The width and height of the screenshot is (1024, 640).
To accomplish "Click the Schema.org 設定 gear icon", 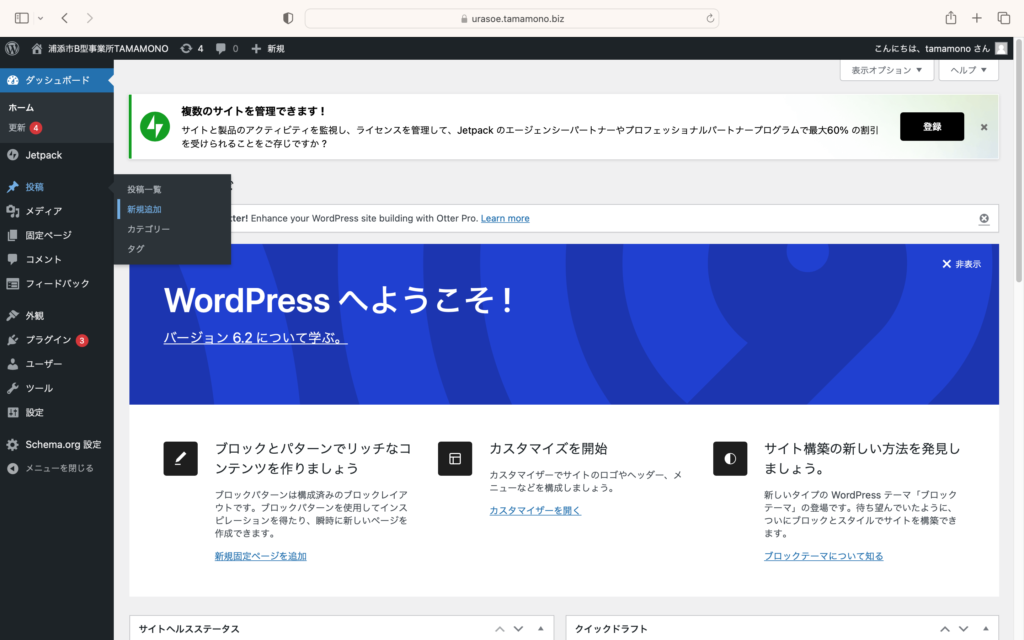I will 12,445.
